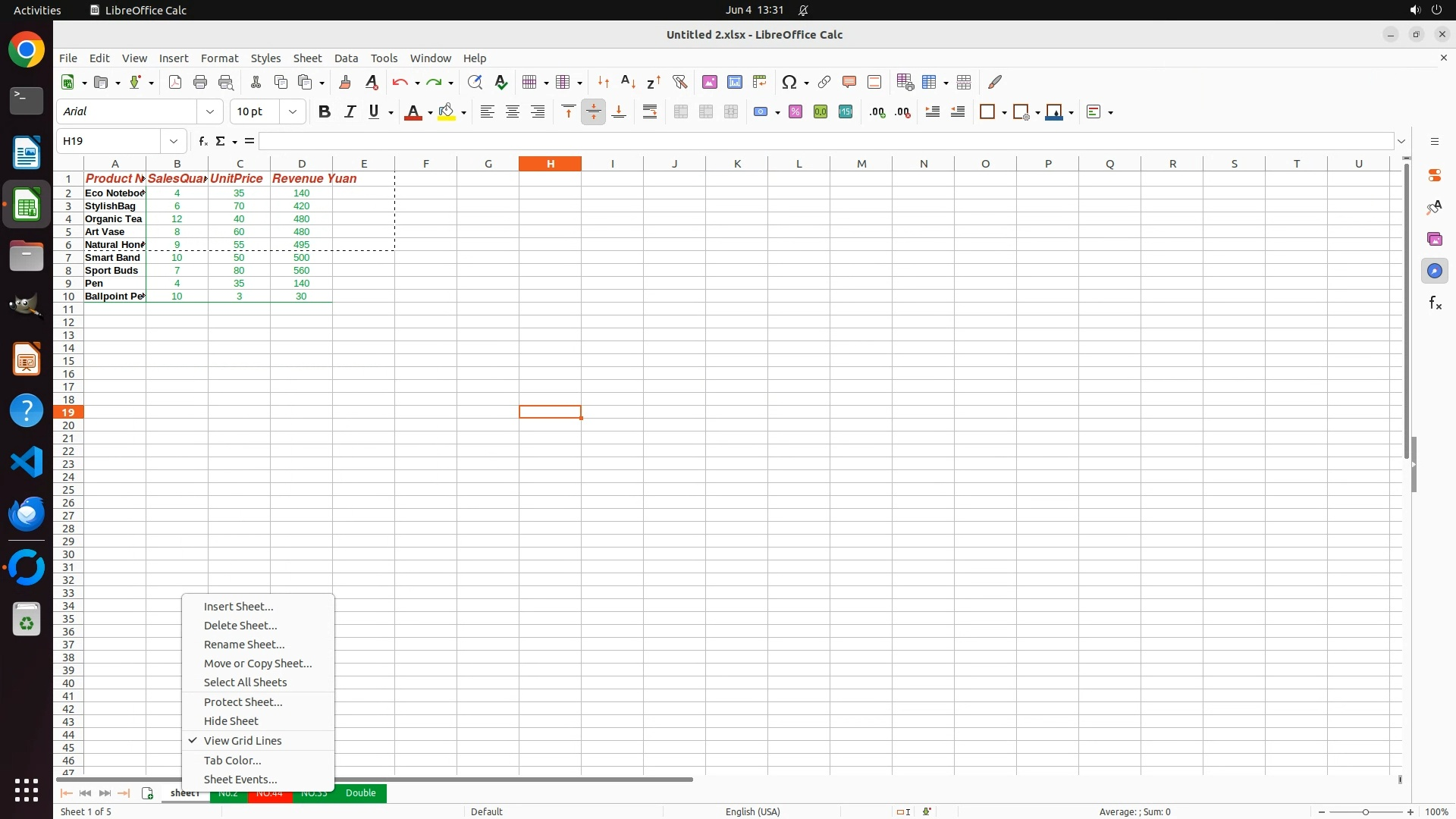1456x819 pixels.
Task: Choose Rename Sheet from context menu
Action: (244, 645)
